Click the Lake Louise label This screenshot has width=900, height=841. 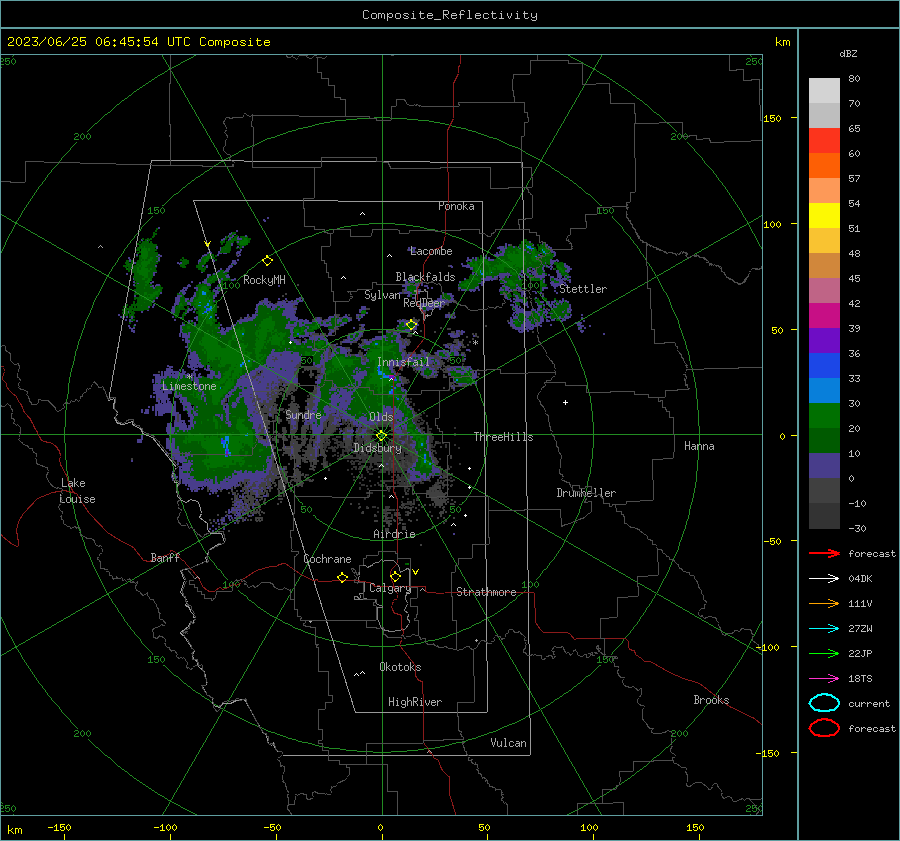77,491
